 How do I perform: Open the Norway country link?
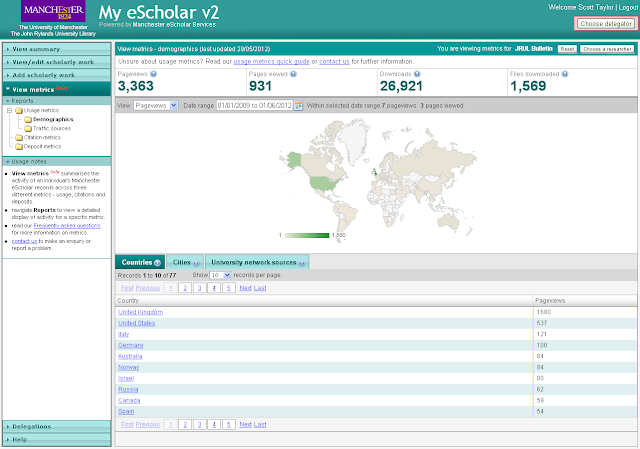pyautogui.click(x=129, y=367)
